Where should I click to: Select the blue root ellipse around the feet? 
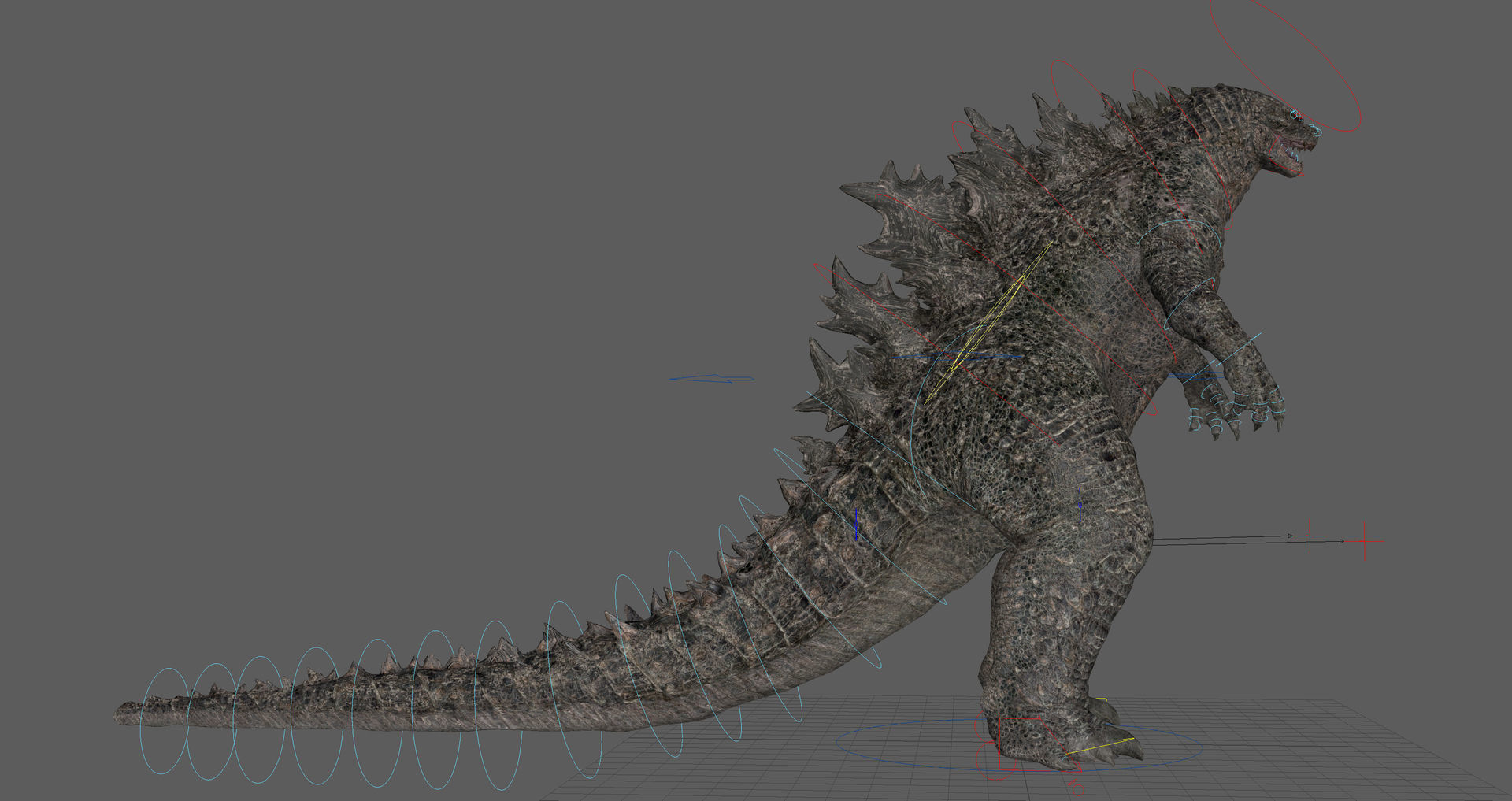[1018, 744]
